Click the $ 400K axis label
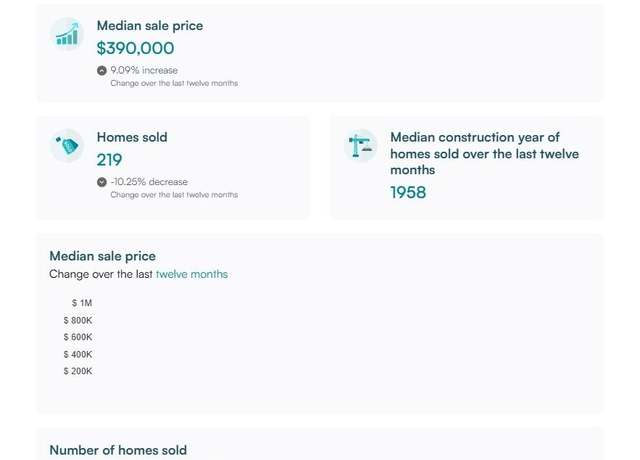This screenshot has height=460, width=640. coord(78,354)
